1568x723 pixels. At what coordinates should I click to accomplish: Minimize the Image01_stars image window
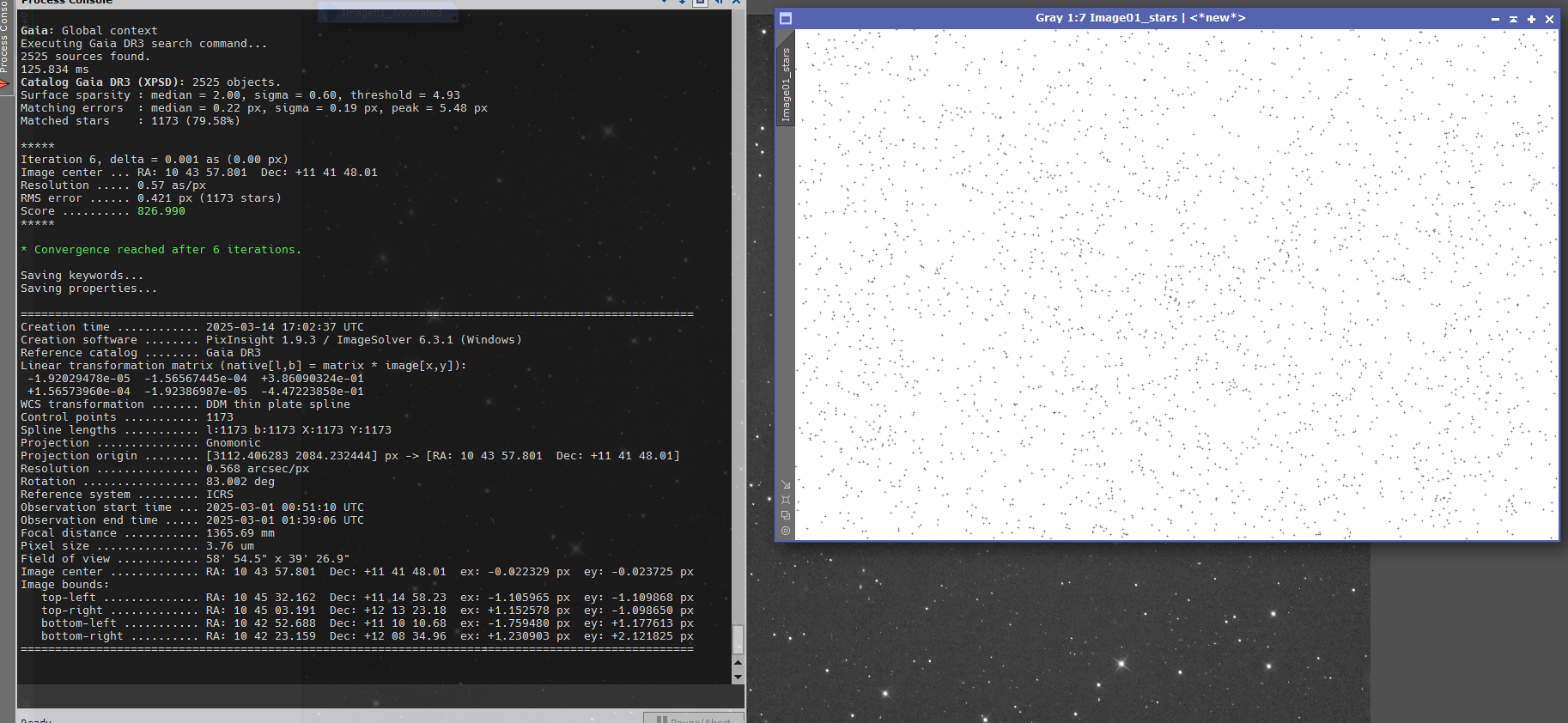pyautogui.click(x=1495, y=19)
